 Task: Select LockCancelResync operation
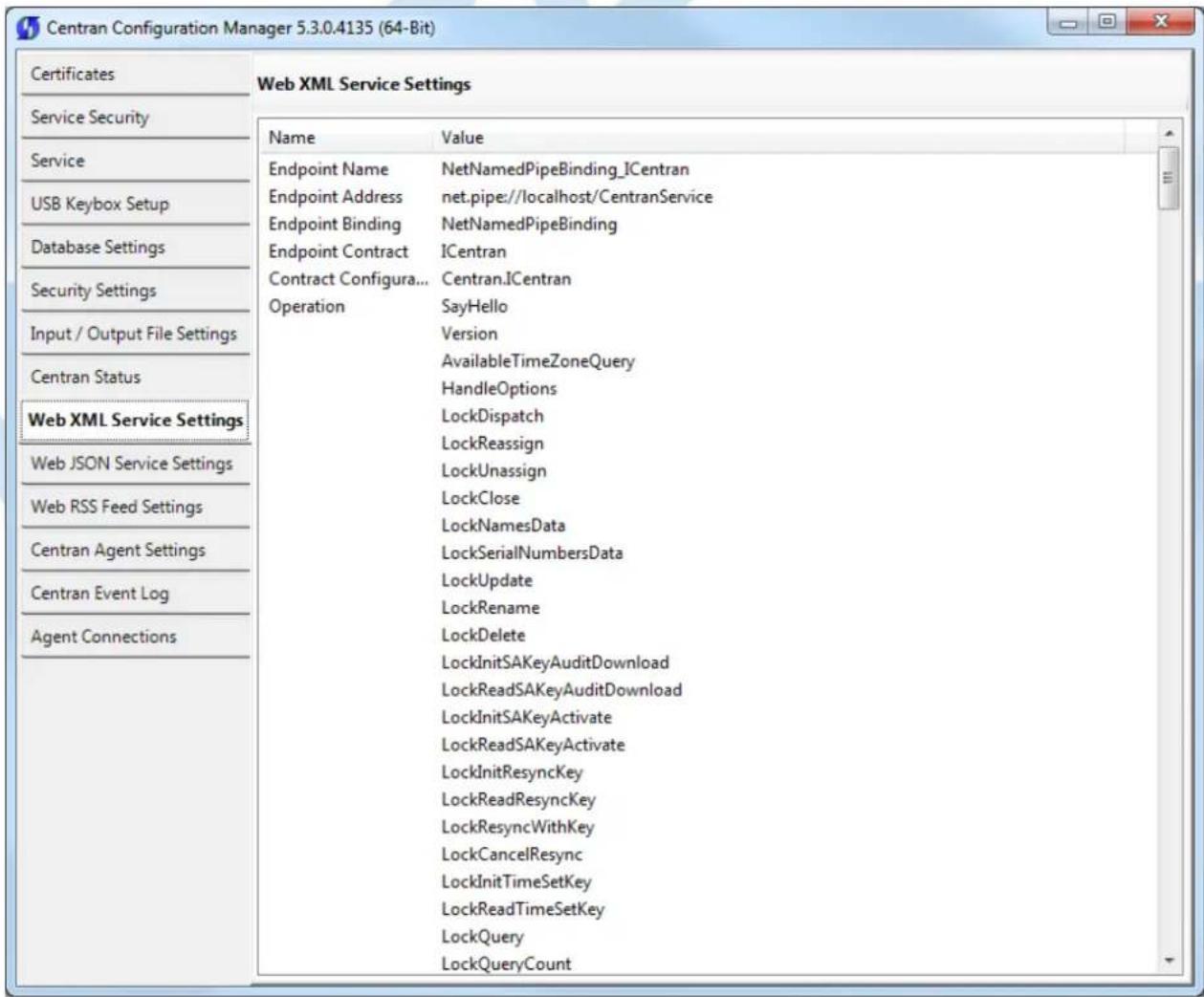pos(512,855)
